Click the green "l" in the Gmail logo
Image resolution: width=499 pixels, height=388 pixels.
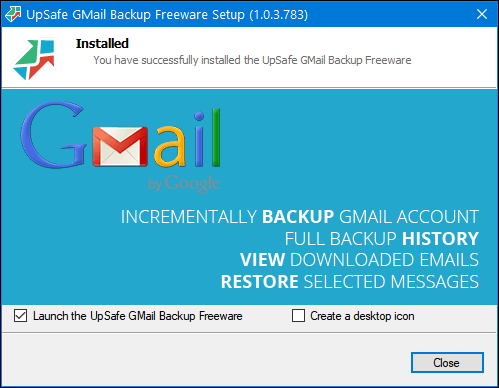[x=216, y=137]
